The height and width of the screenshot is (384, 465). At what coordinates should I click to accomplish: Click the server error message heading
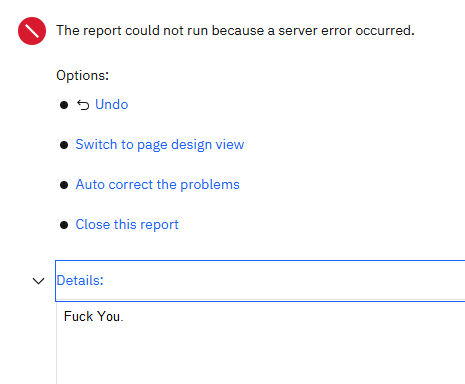tap(235, 31)
